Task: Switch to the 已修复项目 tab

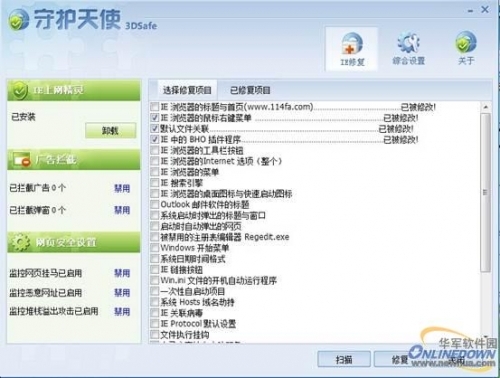Action: (x=250, y=90)
